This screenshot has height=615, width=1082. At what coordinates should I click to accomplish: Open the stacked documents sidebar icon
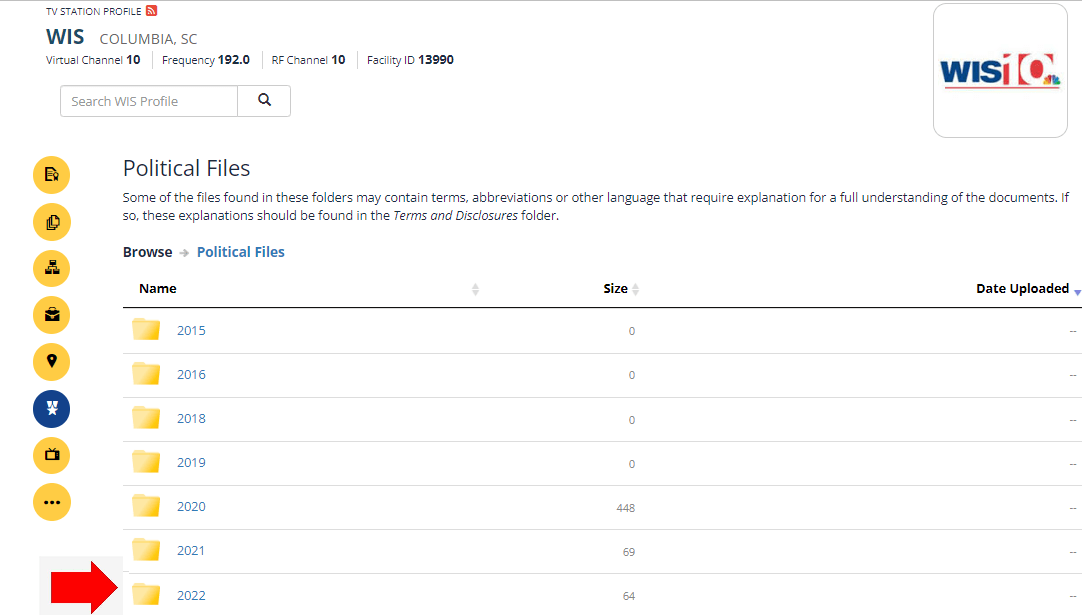point(52,221)
